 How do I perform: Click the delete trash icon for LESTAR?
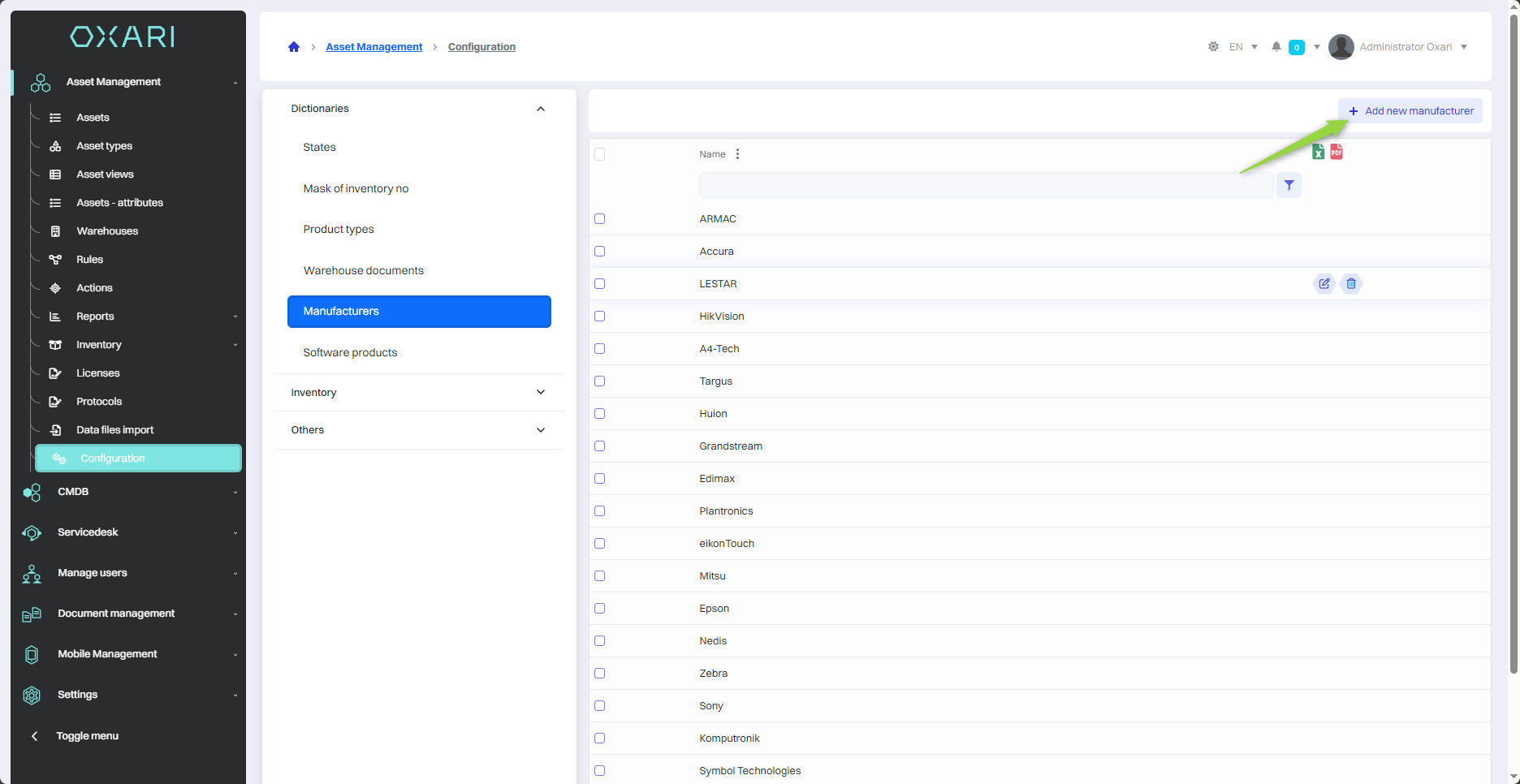click(x=1350, y=283)
